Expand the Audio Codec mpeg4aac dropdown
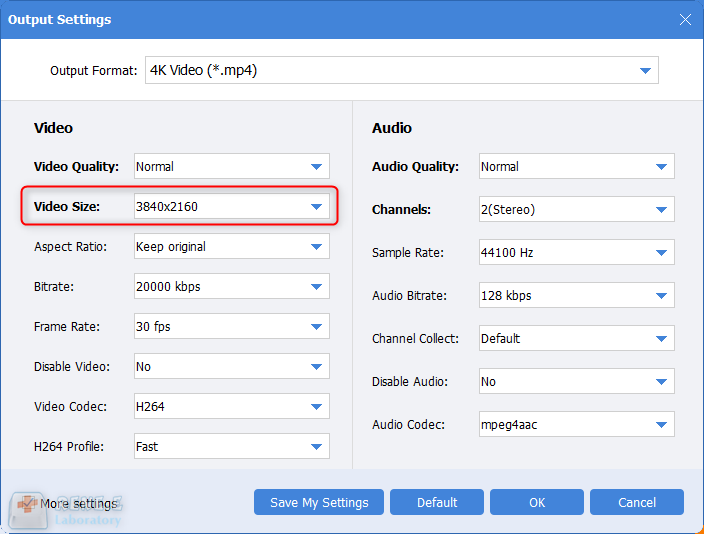 [576, 424]
